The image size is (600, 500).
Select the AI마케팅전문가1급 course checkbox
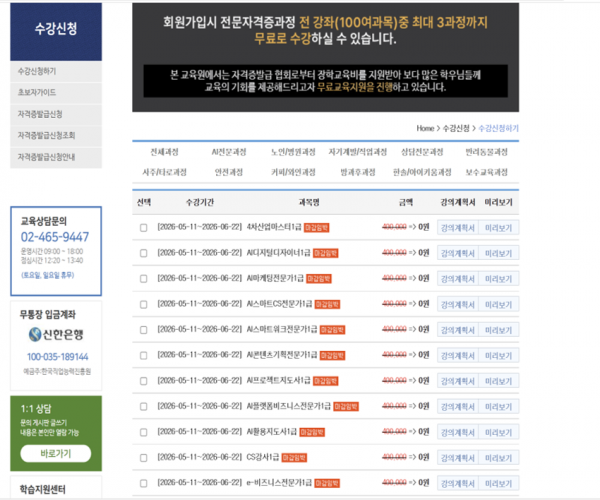click(143, 279)
